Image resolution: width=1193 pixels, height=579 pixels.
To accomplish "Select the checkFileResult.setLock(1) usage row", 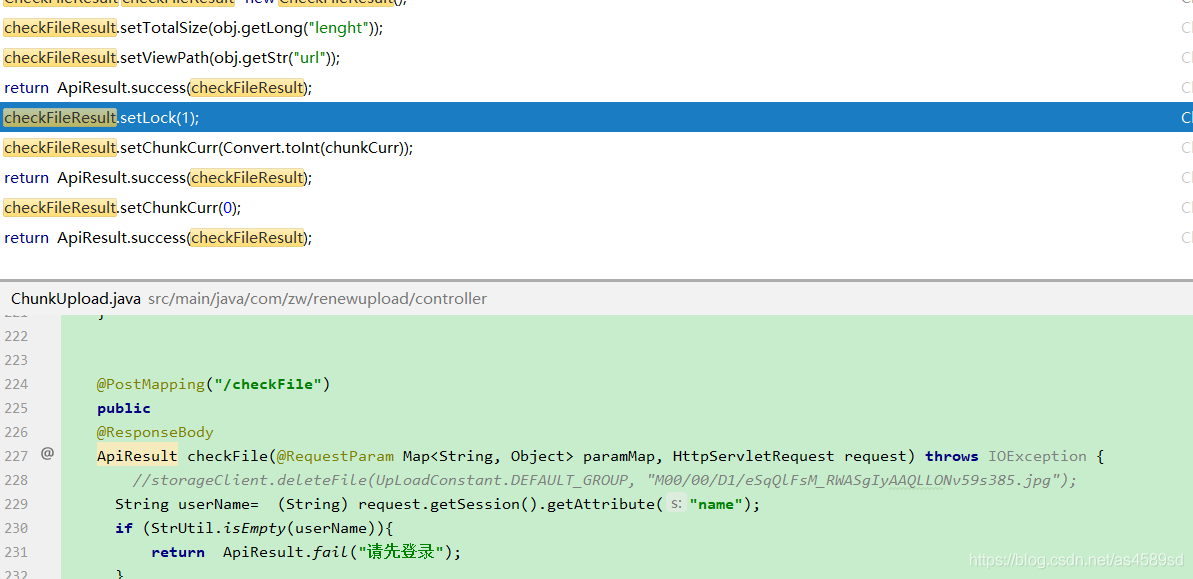I will tap(596, 117).
